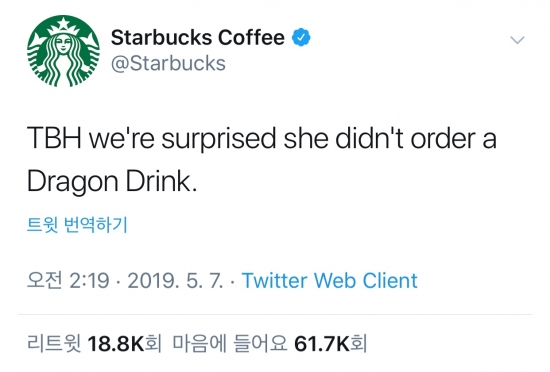Image resolution: width=550 pixels, height=372 pixels.
Task: Open the Starbucks siren logo avatar
Action: click(63, 51)
